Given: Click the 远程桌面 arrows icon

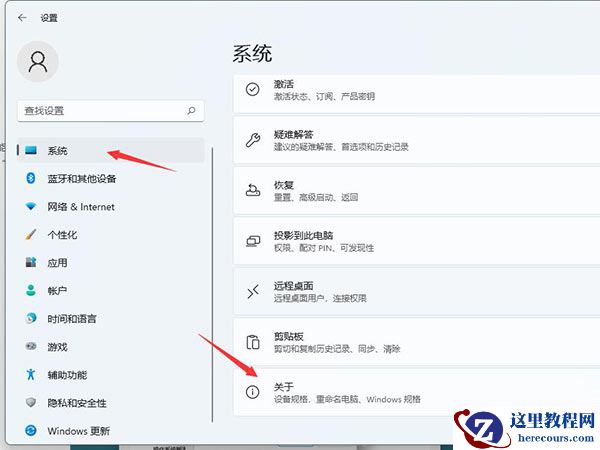Looking at the screenshot, I should click(253, 292).
